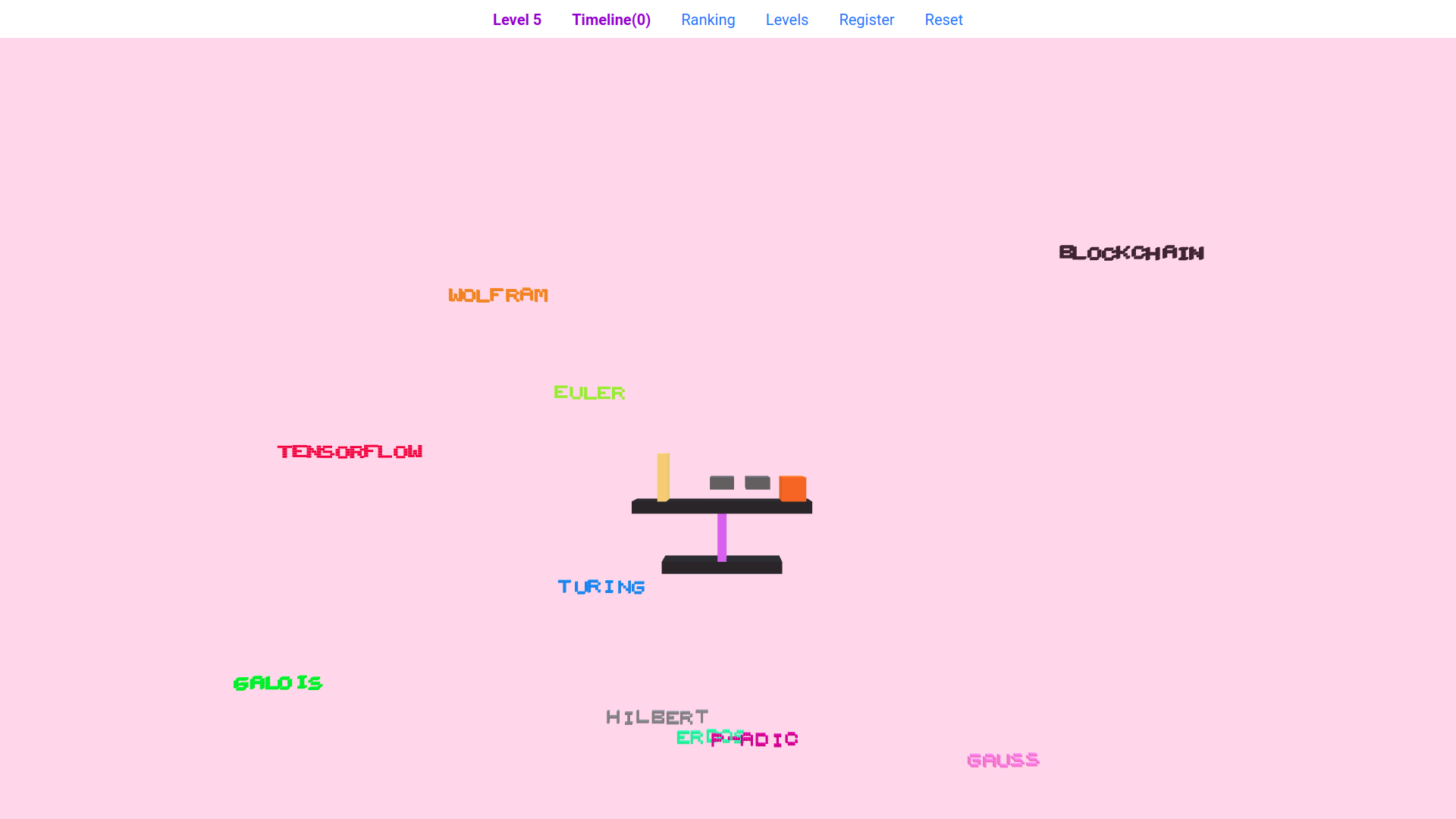The height and width of the screenshot is (819, 1456).
Task: Click the left gray block on platform
Action: pos(721,482)
